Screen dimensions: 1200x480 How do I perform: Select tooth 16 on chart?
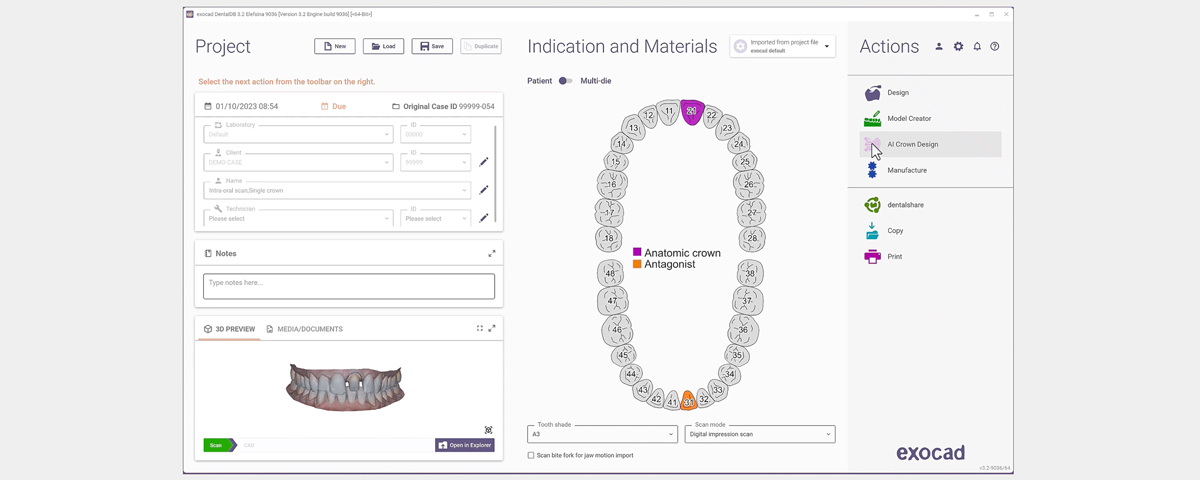(x=611, y=184)
